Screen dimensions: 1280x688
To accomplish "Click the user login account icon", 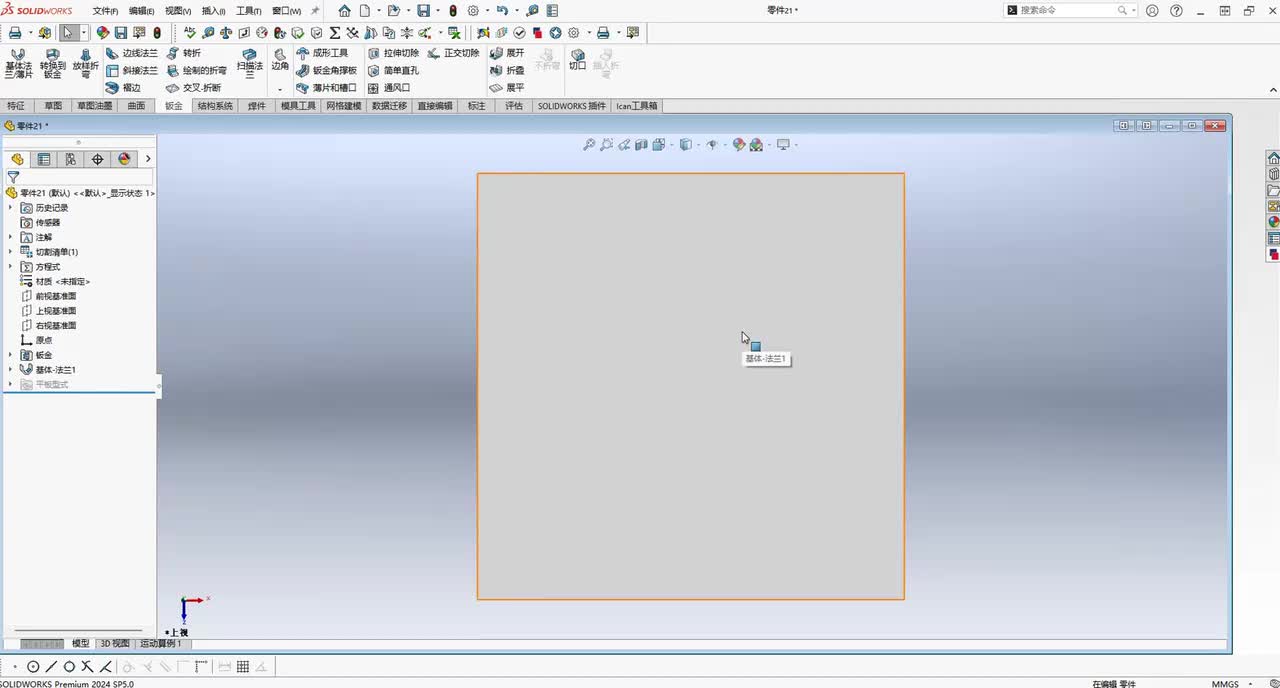I will pyautogui.click(x=1152, y=11).
